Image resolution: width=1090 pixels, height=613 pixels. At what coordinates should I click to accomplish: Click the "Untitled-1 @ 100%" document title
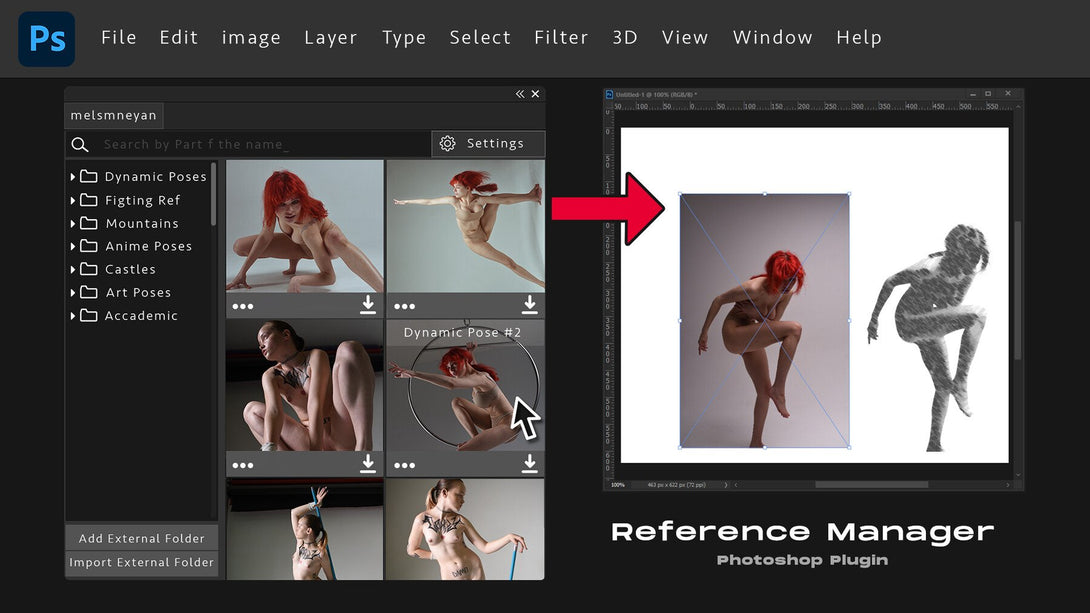(656, 95)
